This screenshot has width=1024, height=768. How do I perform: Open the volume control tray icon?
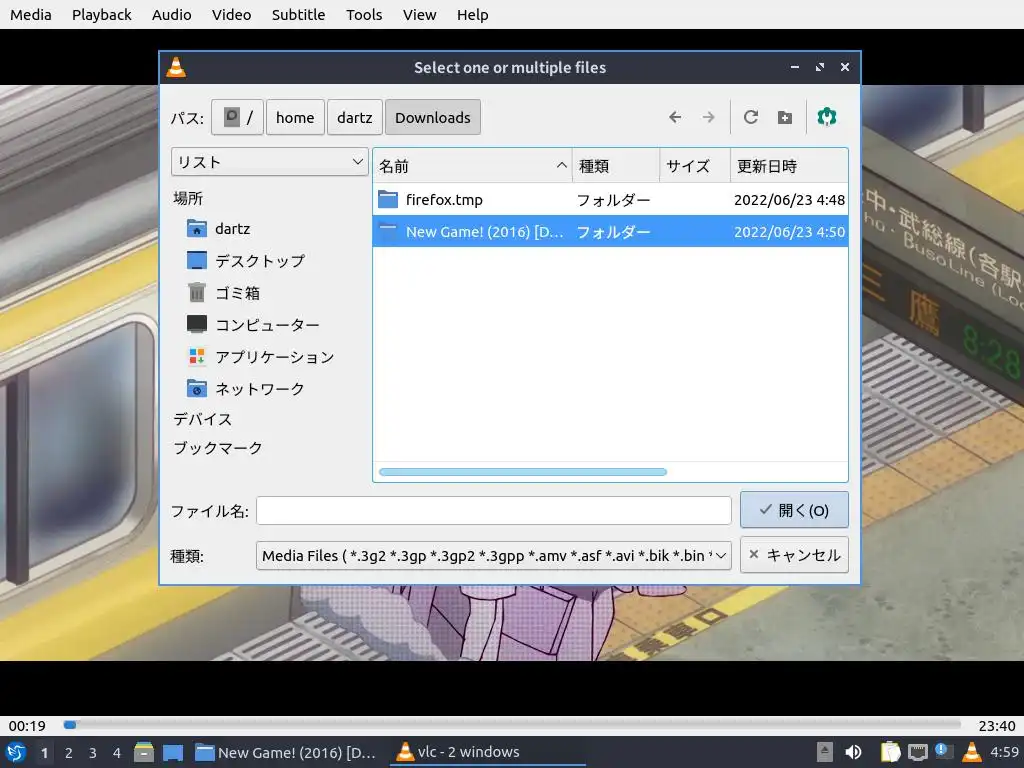853,752
